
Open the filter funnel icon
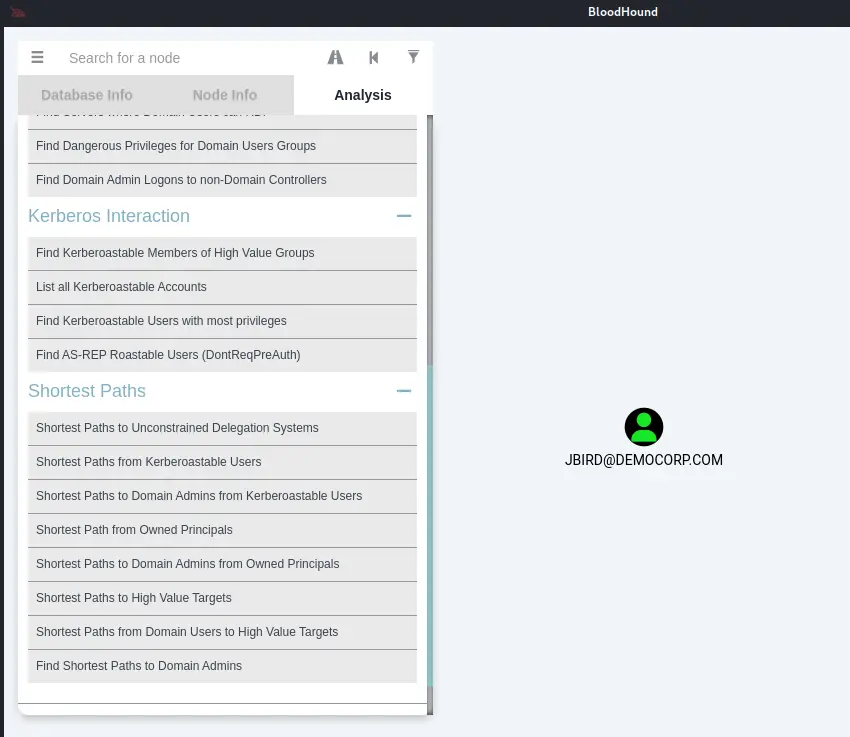pyautogui.click(x=413, y=58)
